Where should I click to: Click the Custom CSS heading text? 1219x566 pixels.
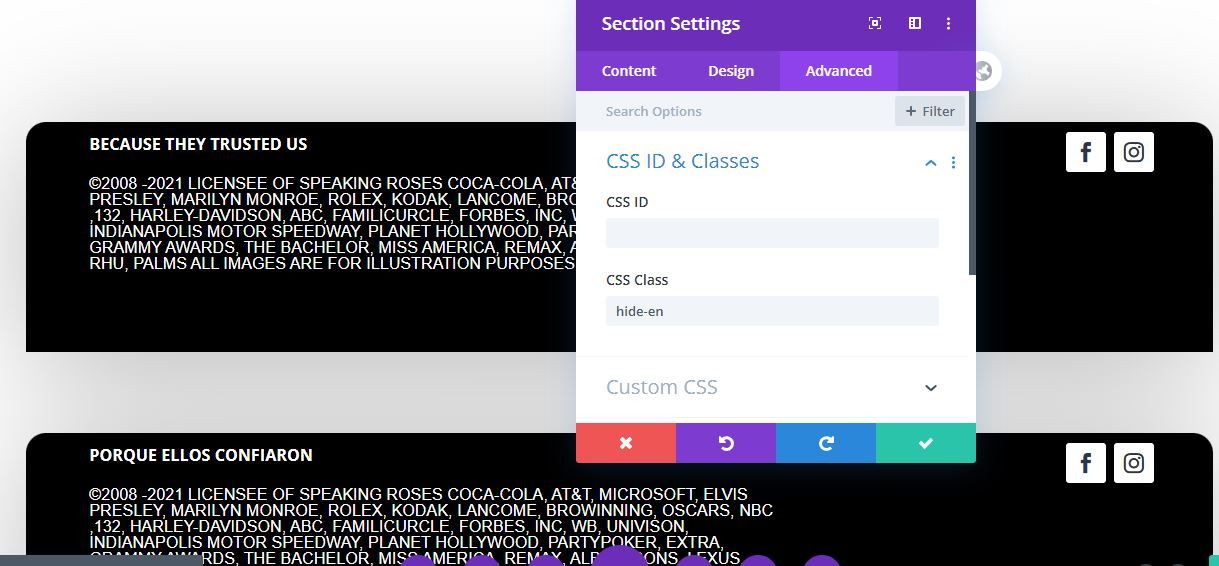662,387
